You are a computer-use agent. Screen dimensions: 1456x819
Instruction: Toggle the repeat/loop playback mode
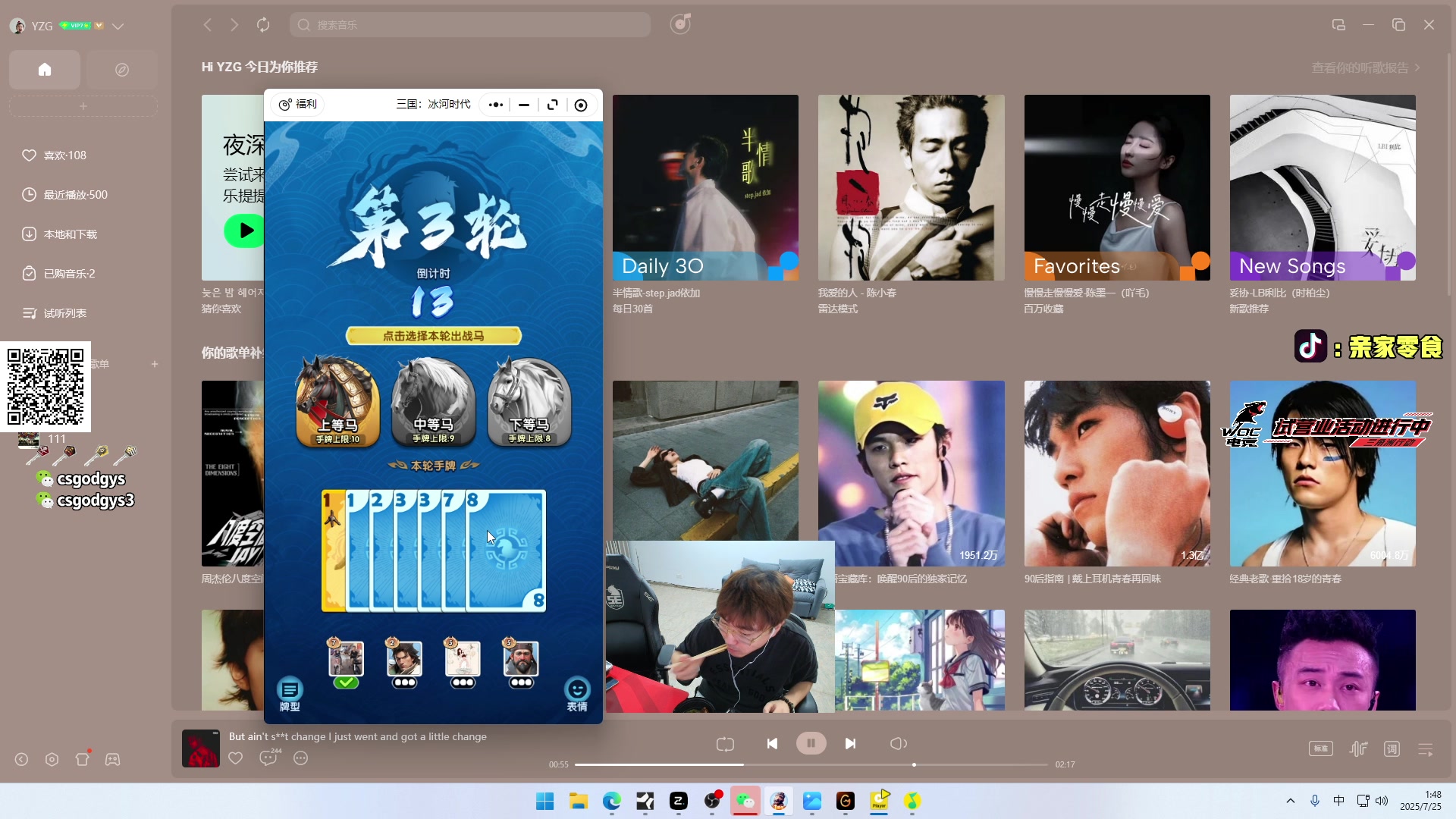tap(725, 744)
